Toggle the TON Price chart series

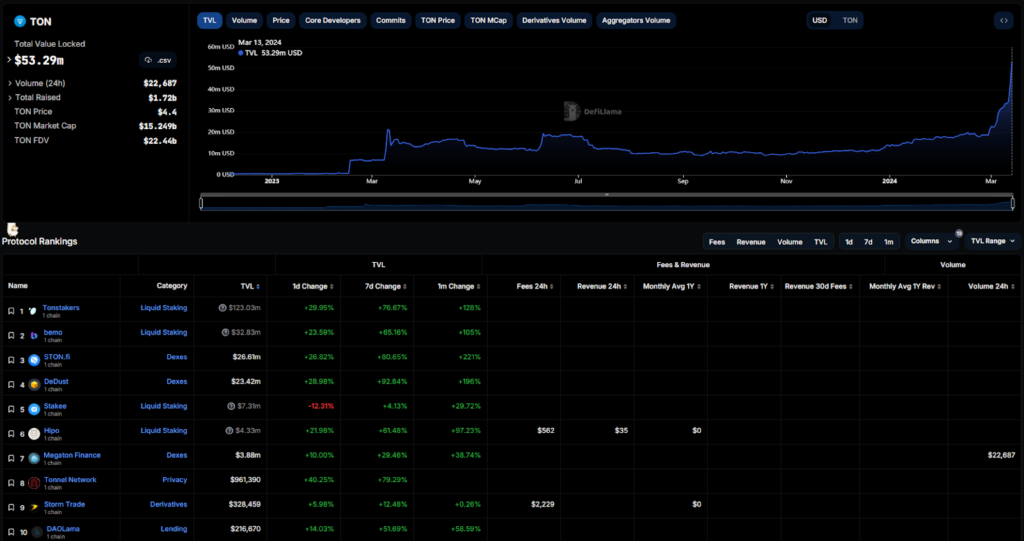point(438,20)
